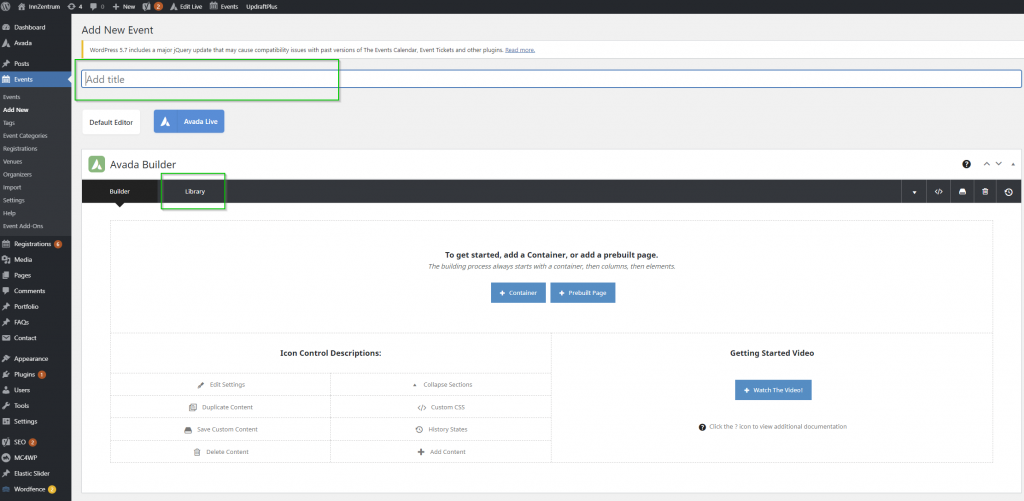
Task: Open the history states clock icon
Action: click(1008, 191)
